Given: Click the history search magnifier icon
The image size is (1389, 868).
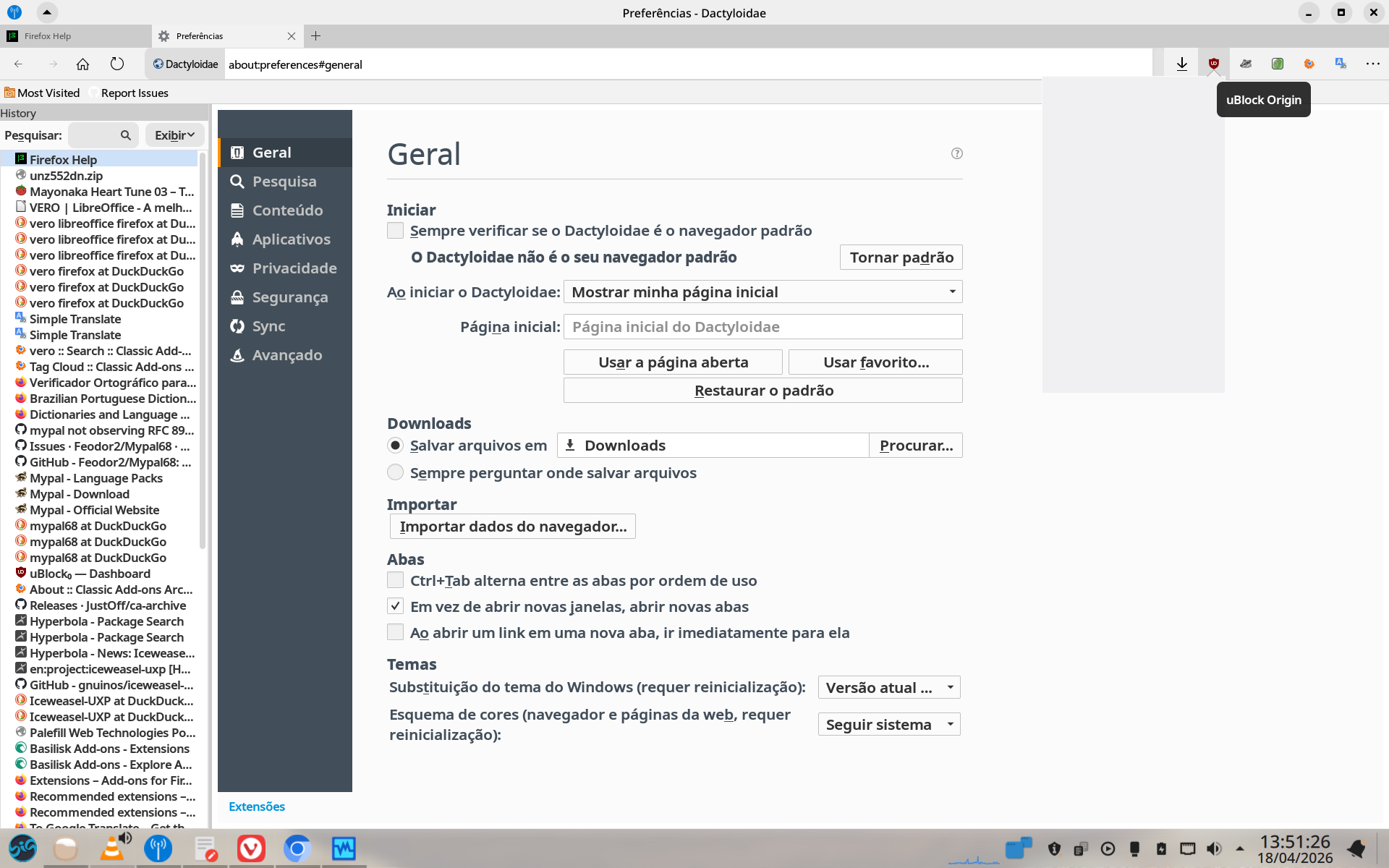Looking at the screenshot, I should (126, 135).
